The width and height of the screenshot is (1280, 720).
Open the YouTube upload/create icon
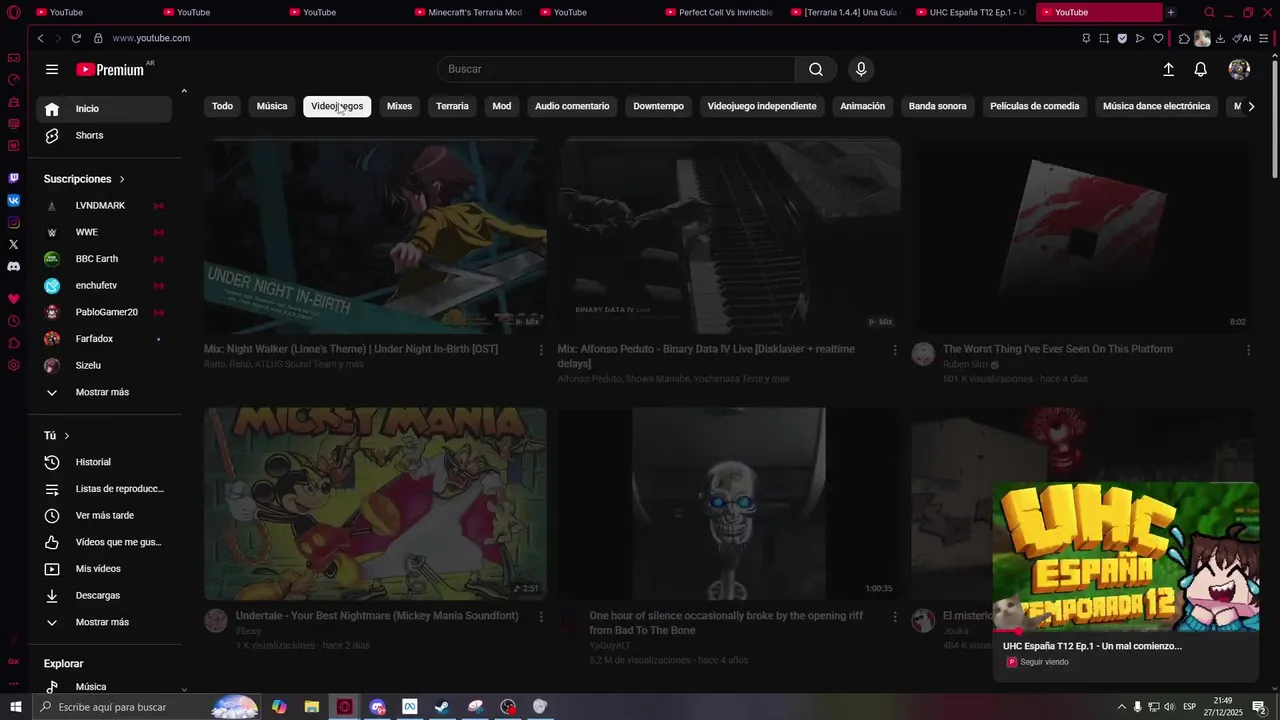[x=1168, y=69]
